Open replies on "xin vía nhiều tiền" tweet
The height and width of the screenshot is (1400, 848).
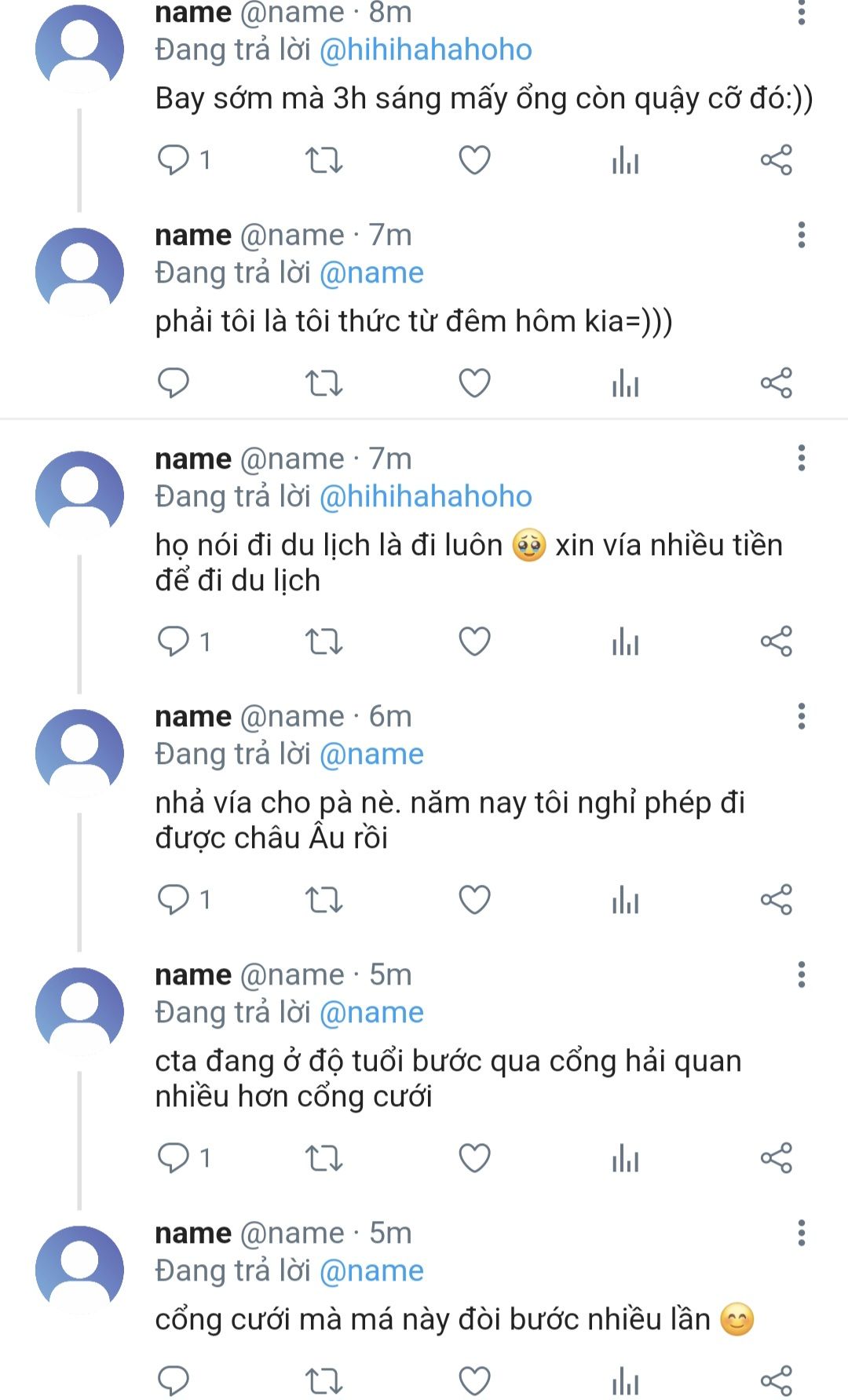174,642
